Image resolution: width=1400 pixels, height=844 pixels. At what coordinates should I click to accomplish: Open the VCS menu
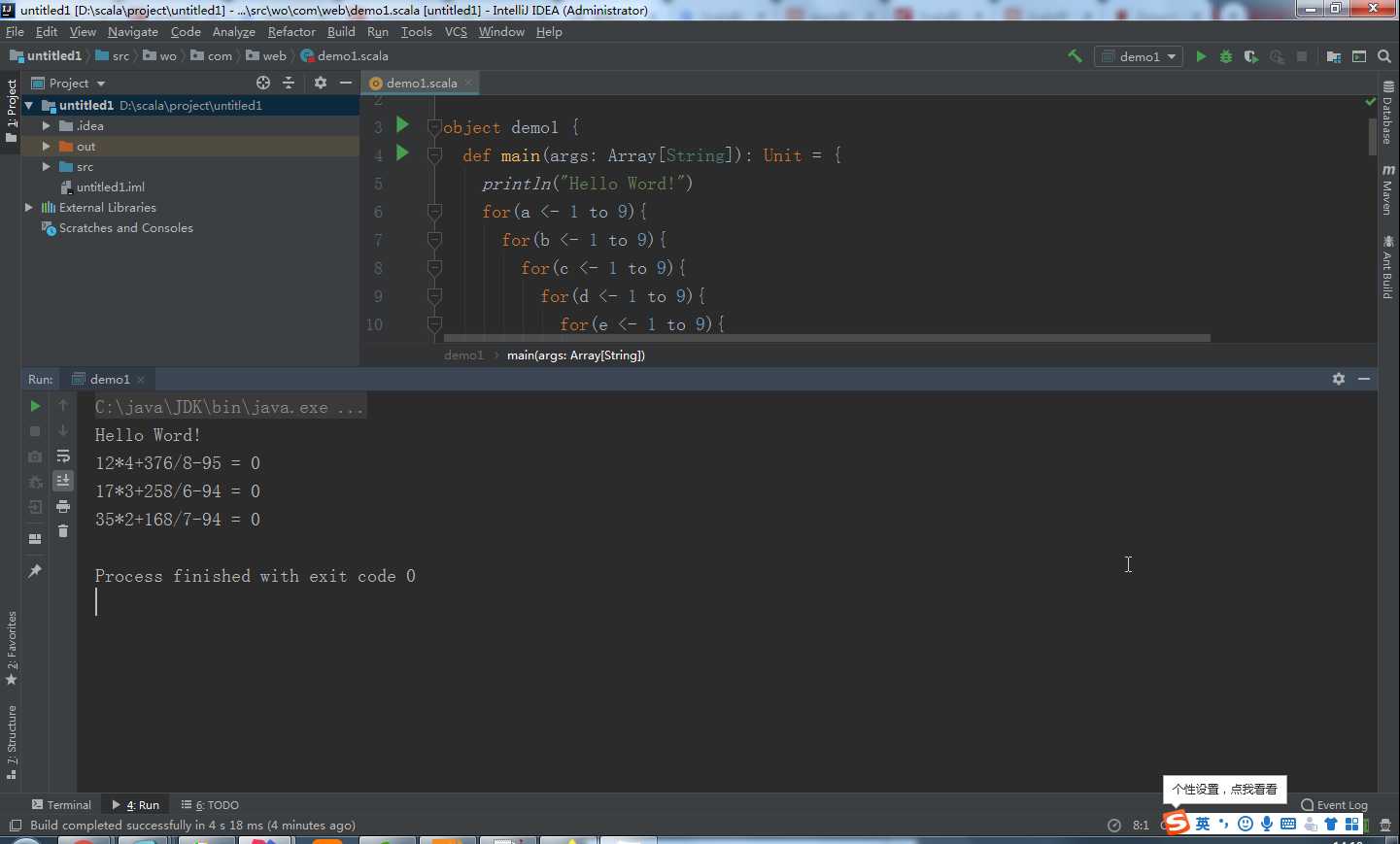(456, 31)
